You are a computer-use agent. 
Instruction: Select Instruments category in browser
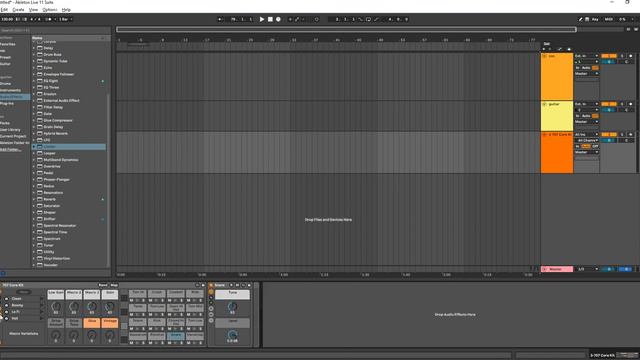pyautogui.click(x=11, y=90)
